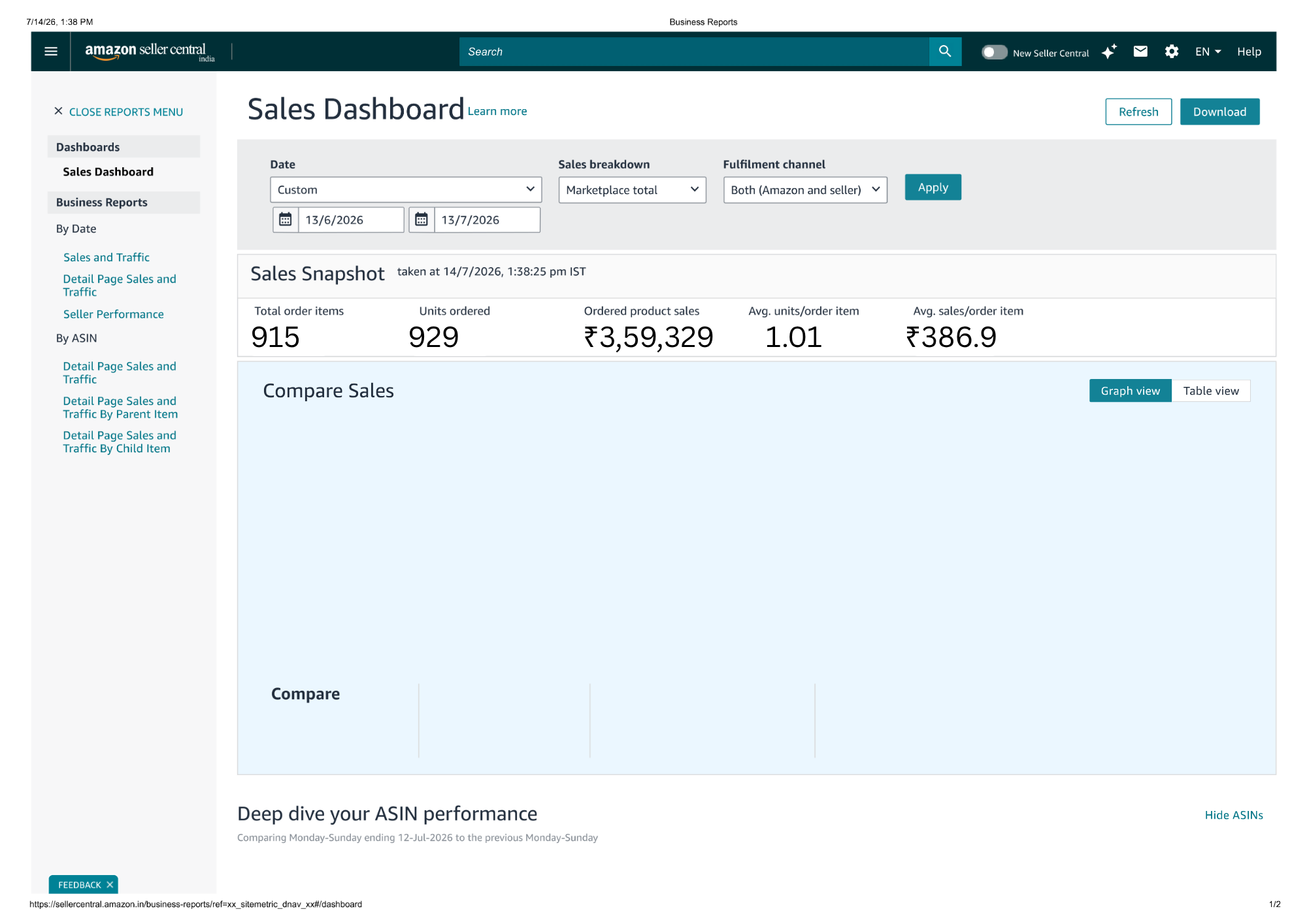Open the Fulfilment channel dropdown

805,190
